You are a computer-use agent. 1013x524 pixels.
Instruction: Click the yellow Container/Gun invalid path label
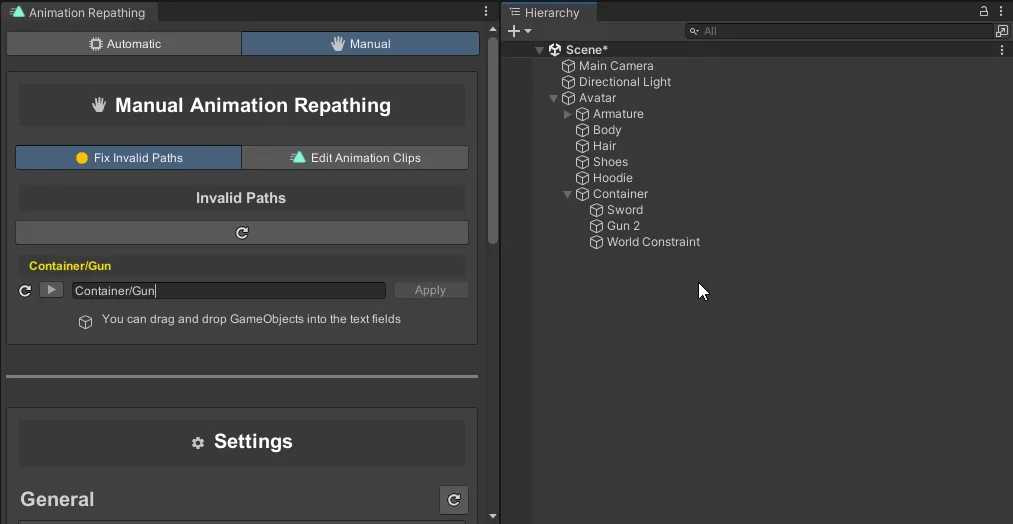[x=70, y=266]
